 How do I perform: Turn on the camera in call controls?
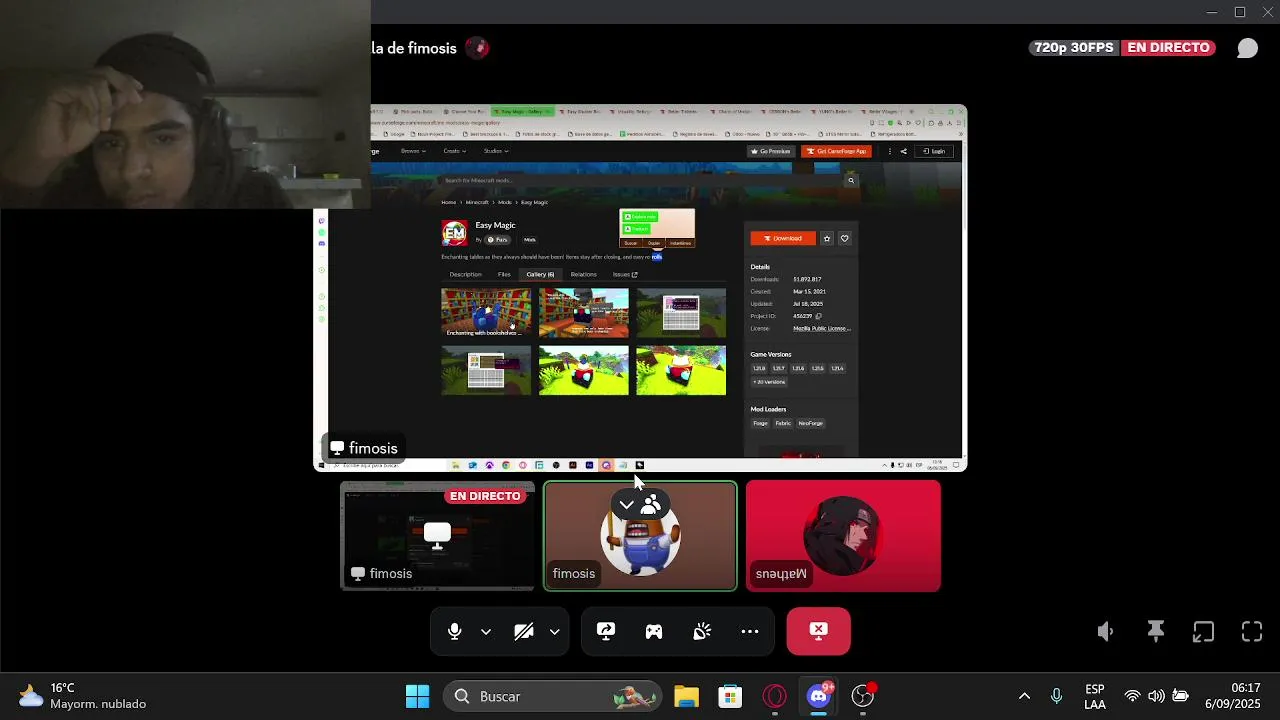(x=523, y=631)
